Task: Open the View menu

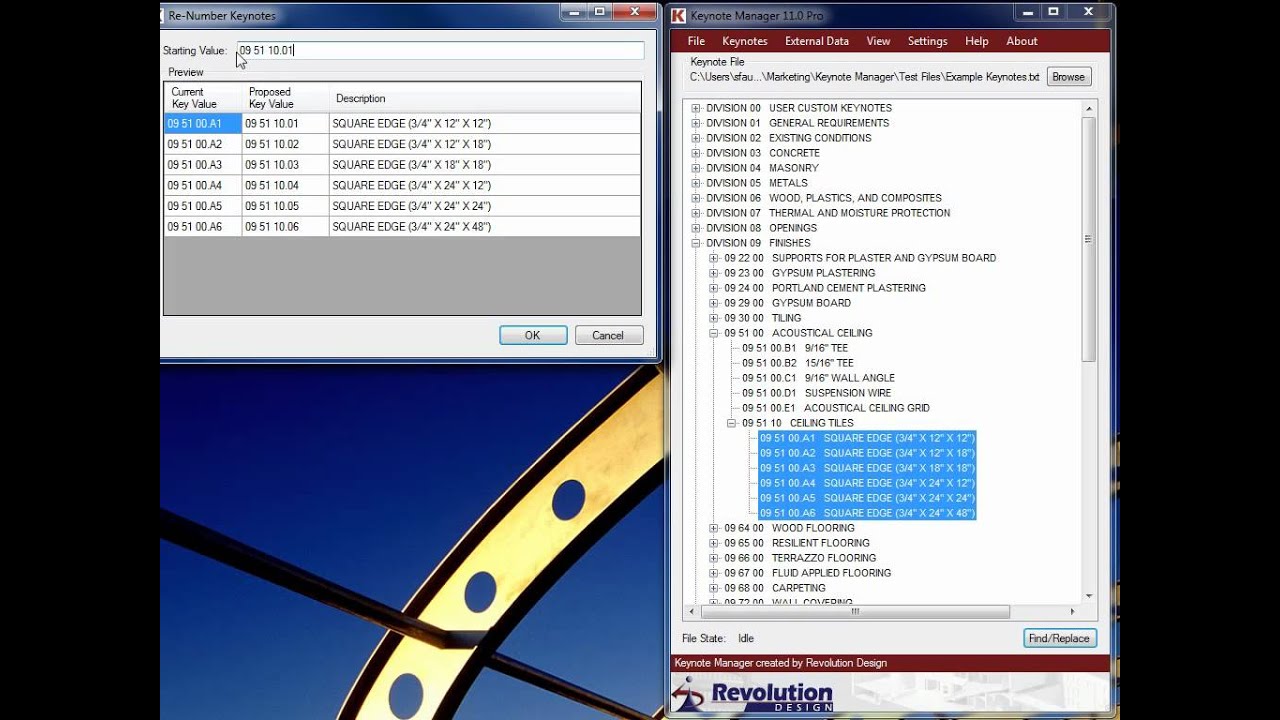Action: (878, 41)
